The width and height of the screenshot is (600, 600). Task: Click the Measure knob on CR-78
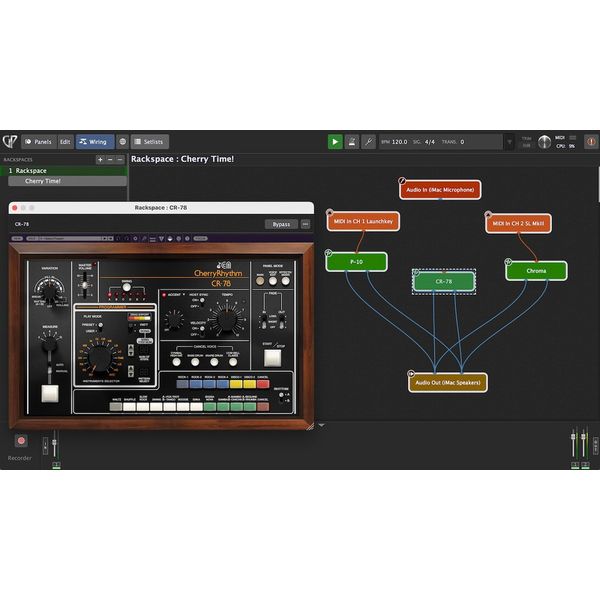(x=49, y=344)
